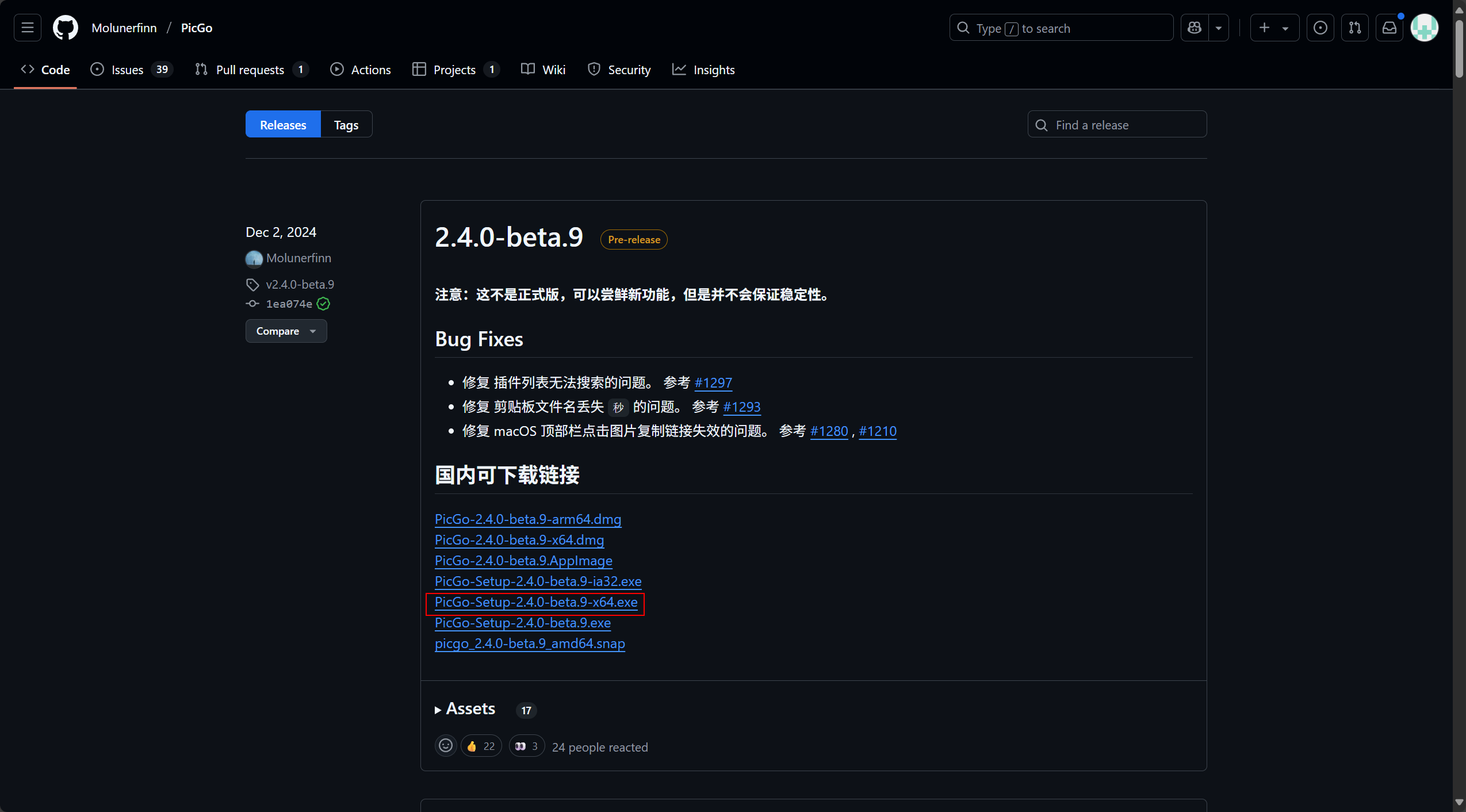
Task: Open your issues via the issue icon
Action: 1319,27
